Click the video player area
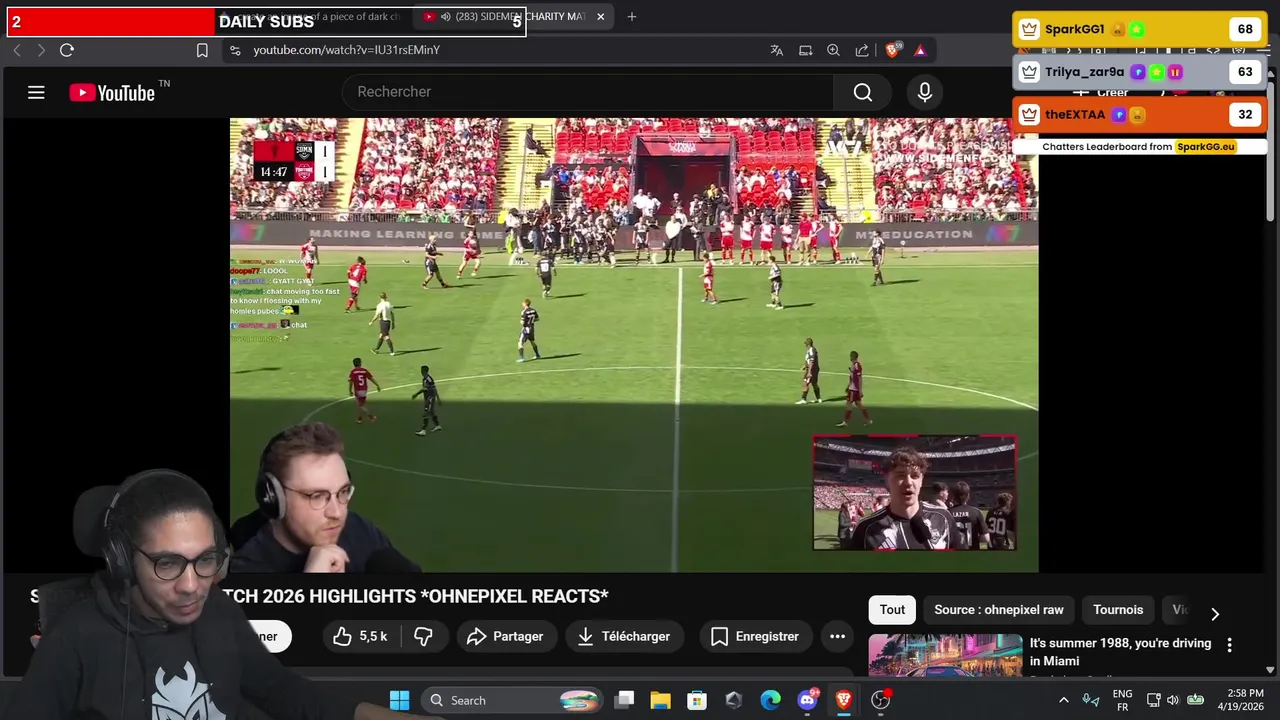This screenshot has width=1280, height=720. (x=634, y=345)
